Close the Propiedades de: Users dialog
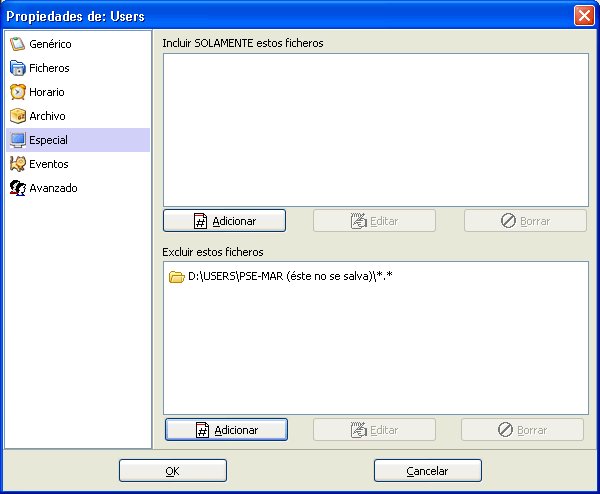The height and width of the screenshot is (494, 600). click(584, 16)
